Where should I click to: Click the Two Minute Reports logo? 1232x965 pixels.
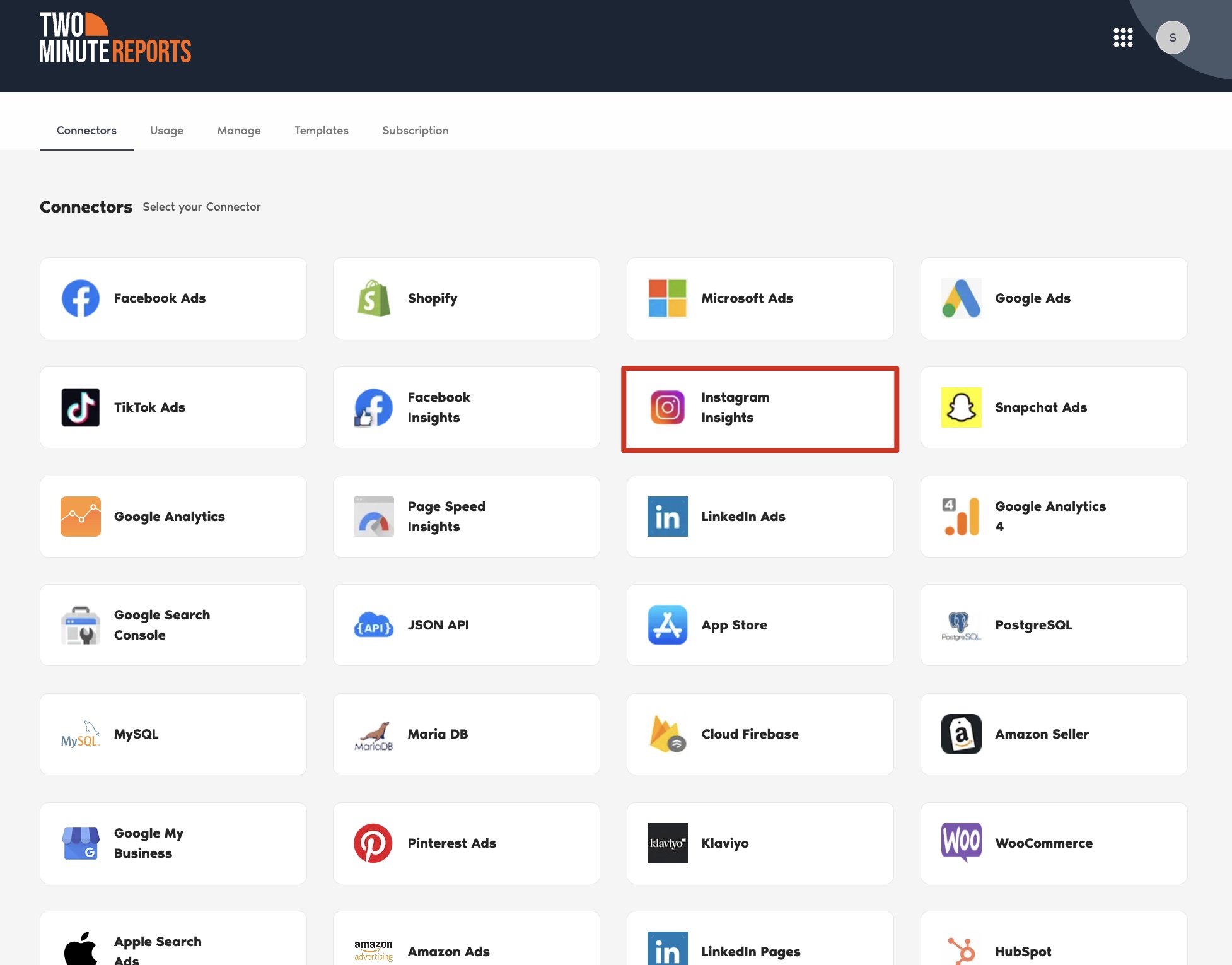click(115, 38)
